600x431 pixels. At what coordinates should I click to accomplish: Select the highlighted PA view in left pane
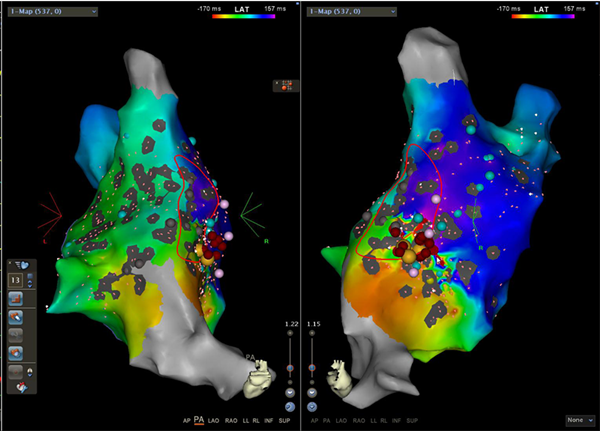pyautogui.click(x=199, y=421)
